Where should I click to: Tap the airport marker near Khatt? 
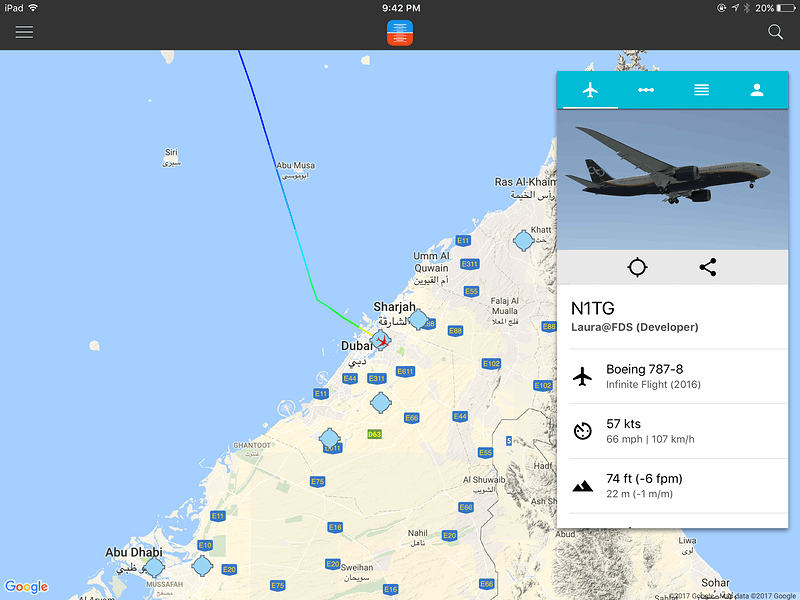click(523, 240)
